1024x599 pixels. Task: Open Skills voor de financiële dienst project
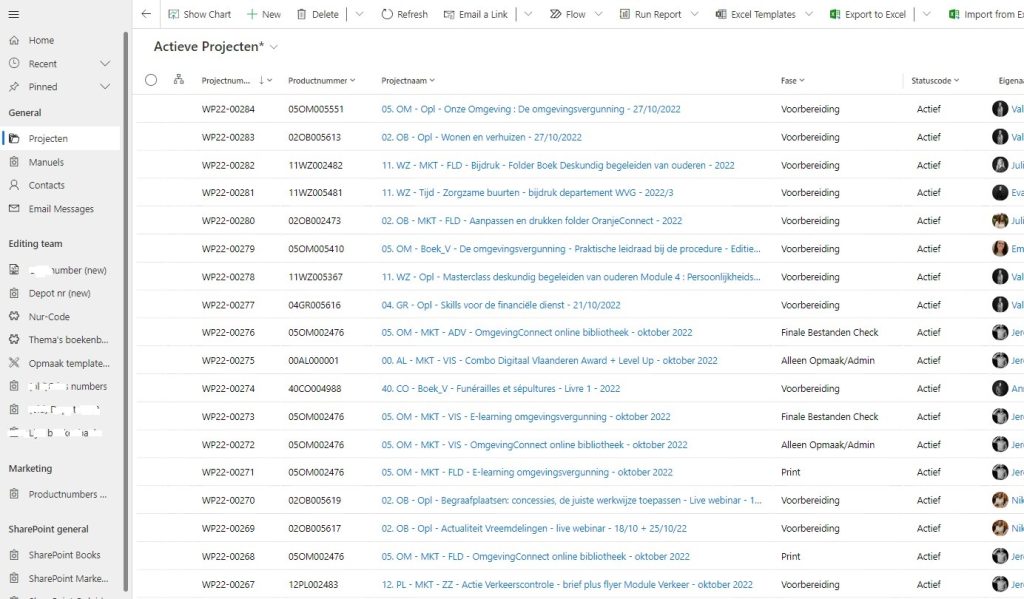tap(500, 305)
